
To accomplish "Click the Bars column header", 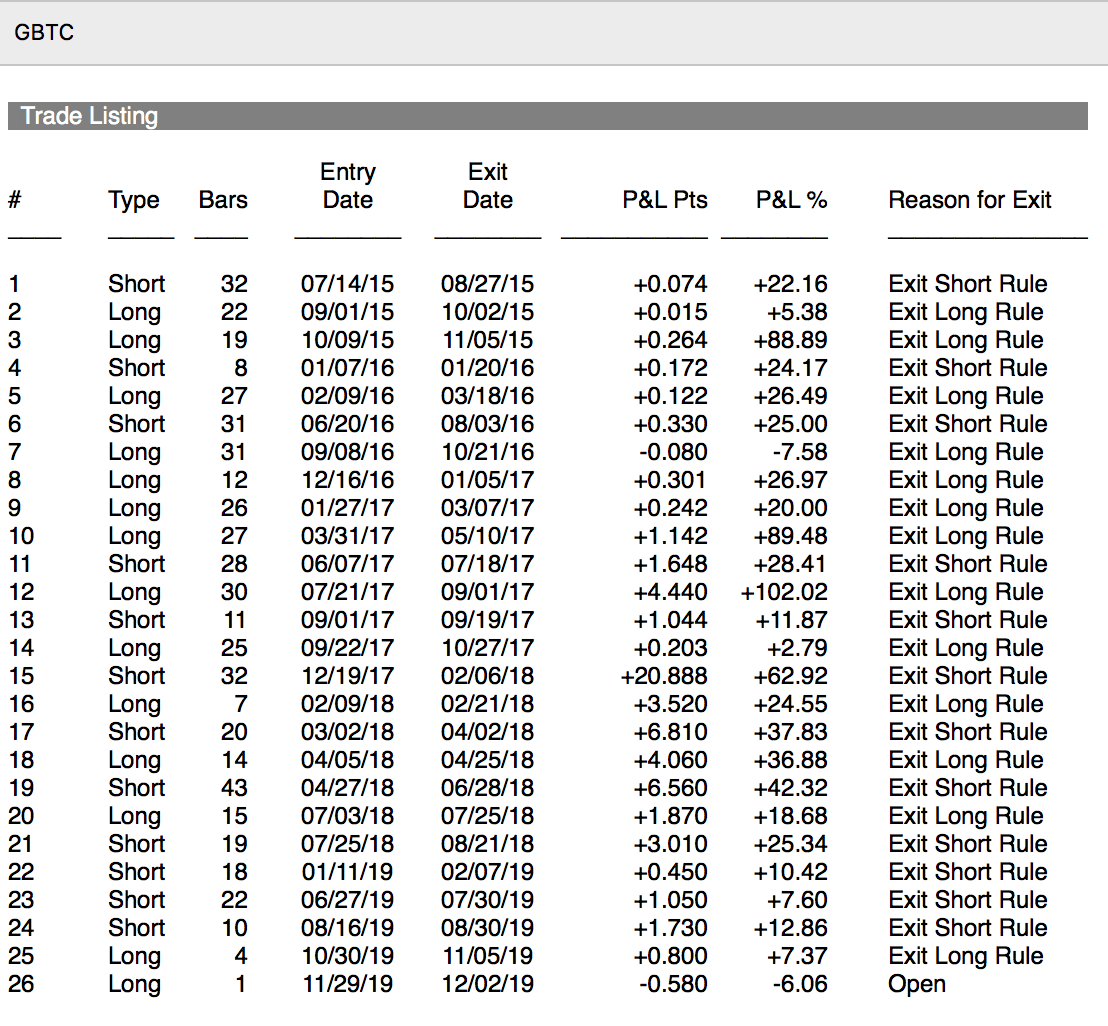I will pos(223,200).
